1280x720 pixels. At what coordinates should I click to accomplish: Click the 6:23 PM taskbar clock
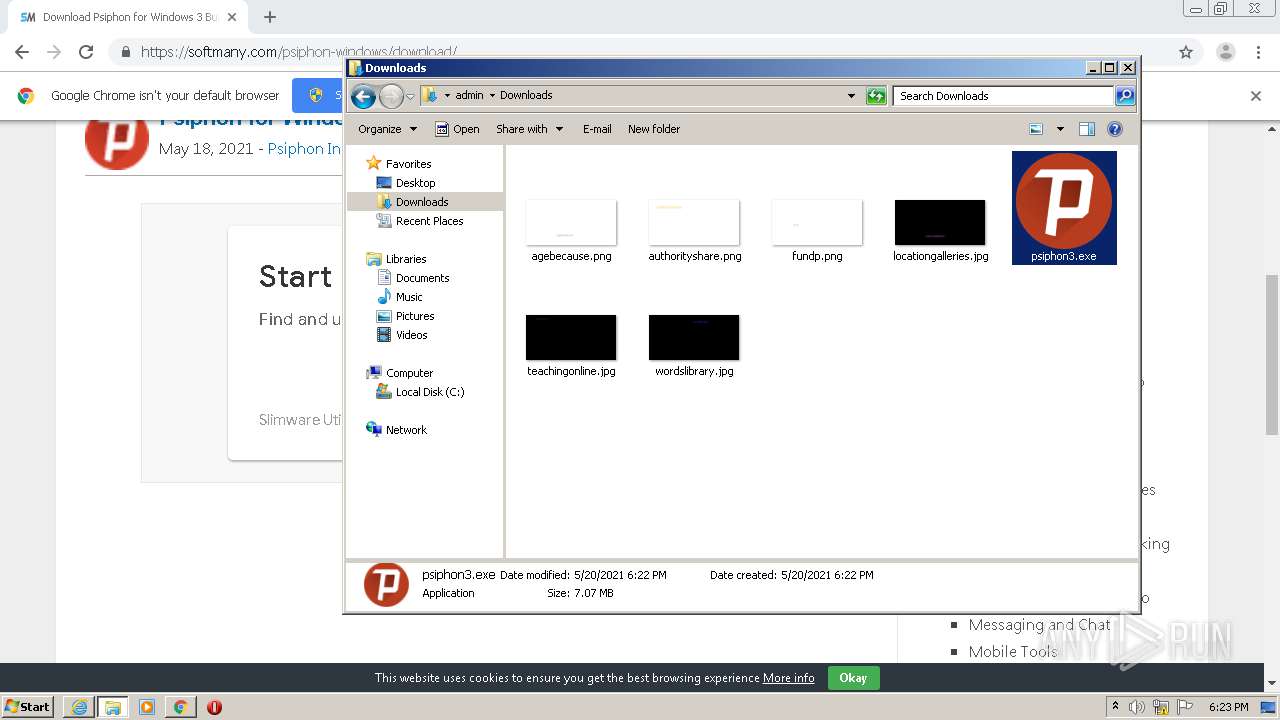(x=1228, y=707)
